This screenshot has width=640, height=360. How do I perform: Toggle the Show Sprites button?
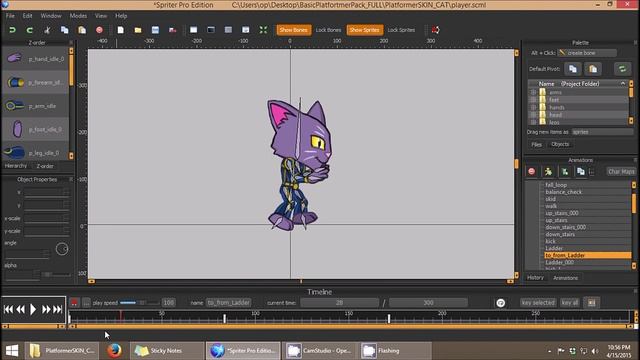click(364, 30)
